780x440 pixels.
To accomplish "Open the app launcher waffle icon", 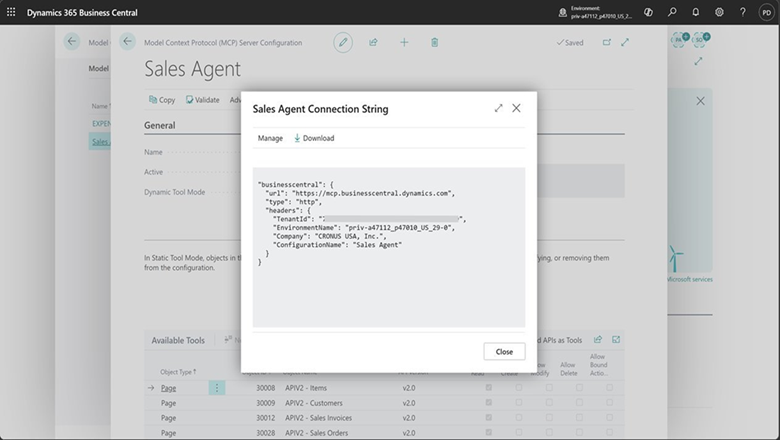I will (x=11, y=12).
